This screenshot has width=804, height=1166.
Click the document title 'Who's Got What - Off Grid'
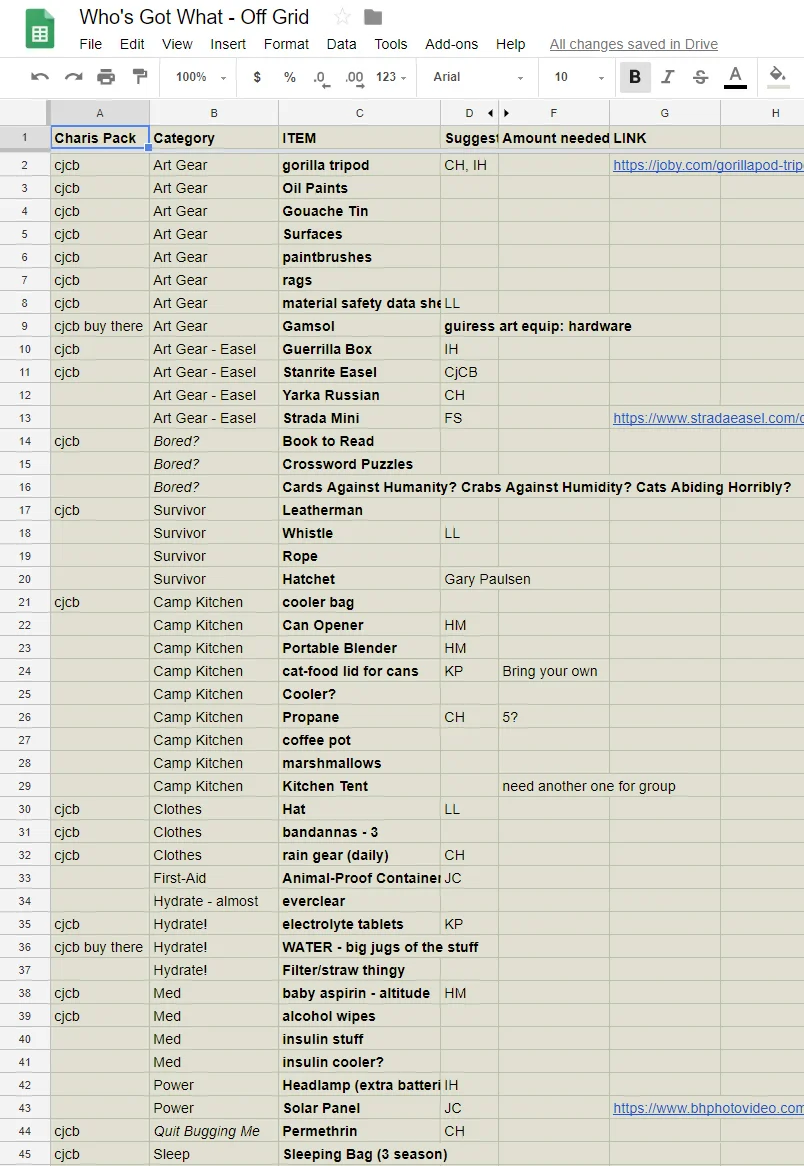(x=194, y=16)
